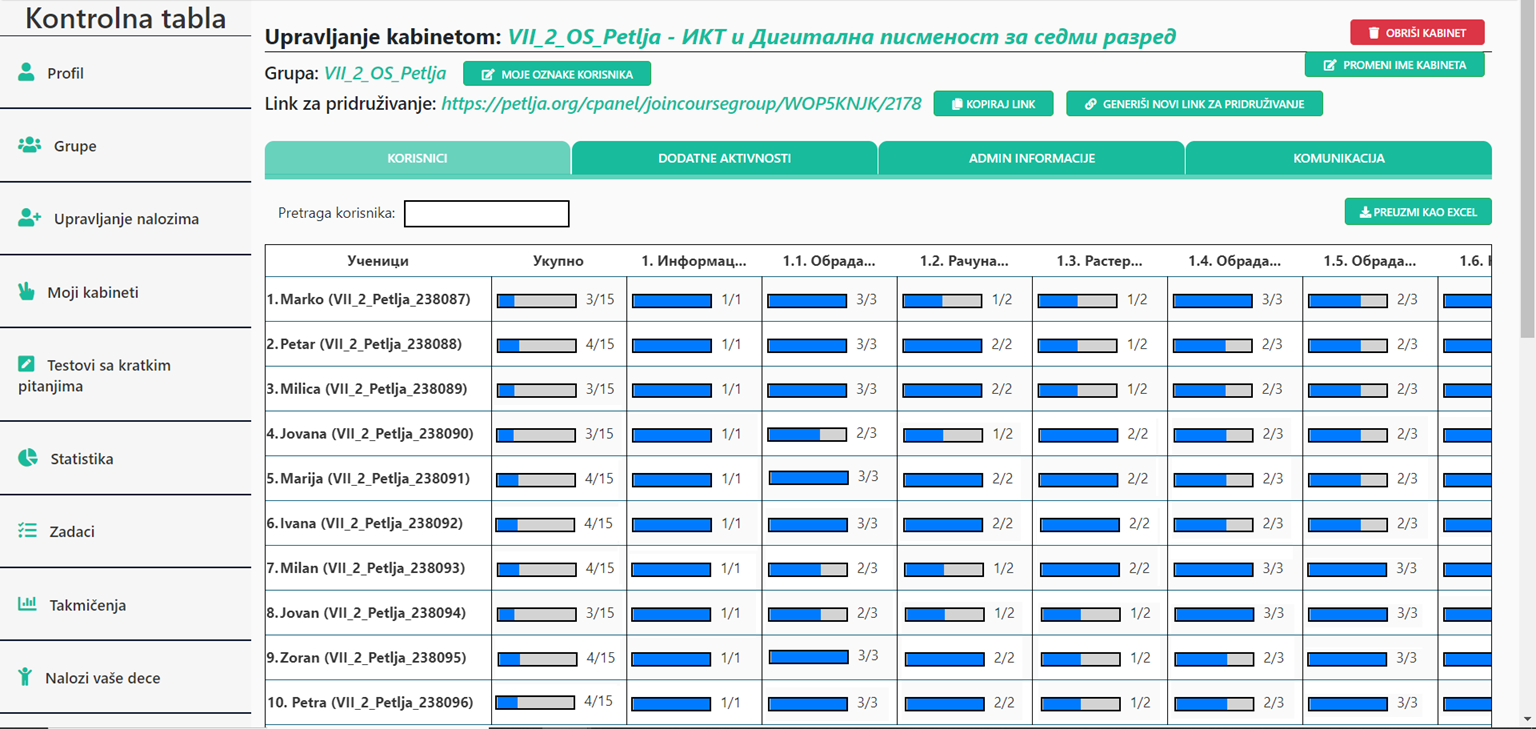Click the Kopiraj link button

coord(993,104)
